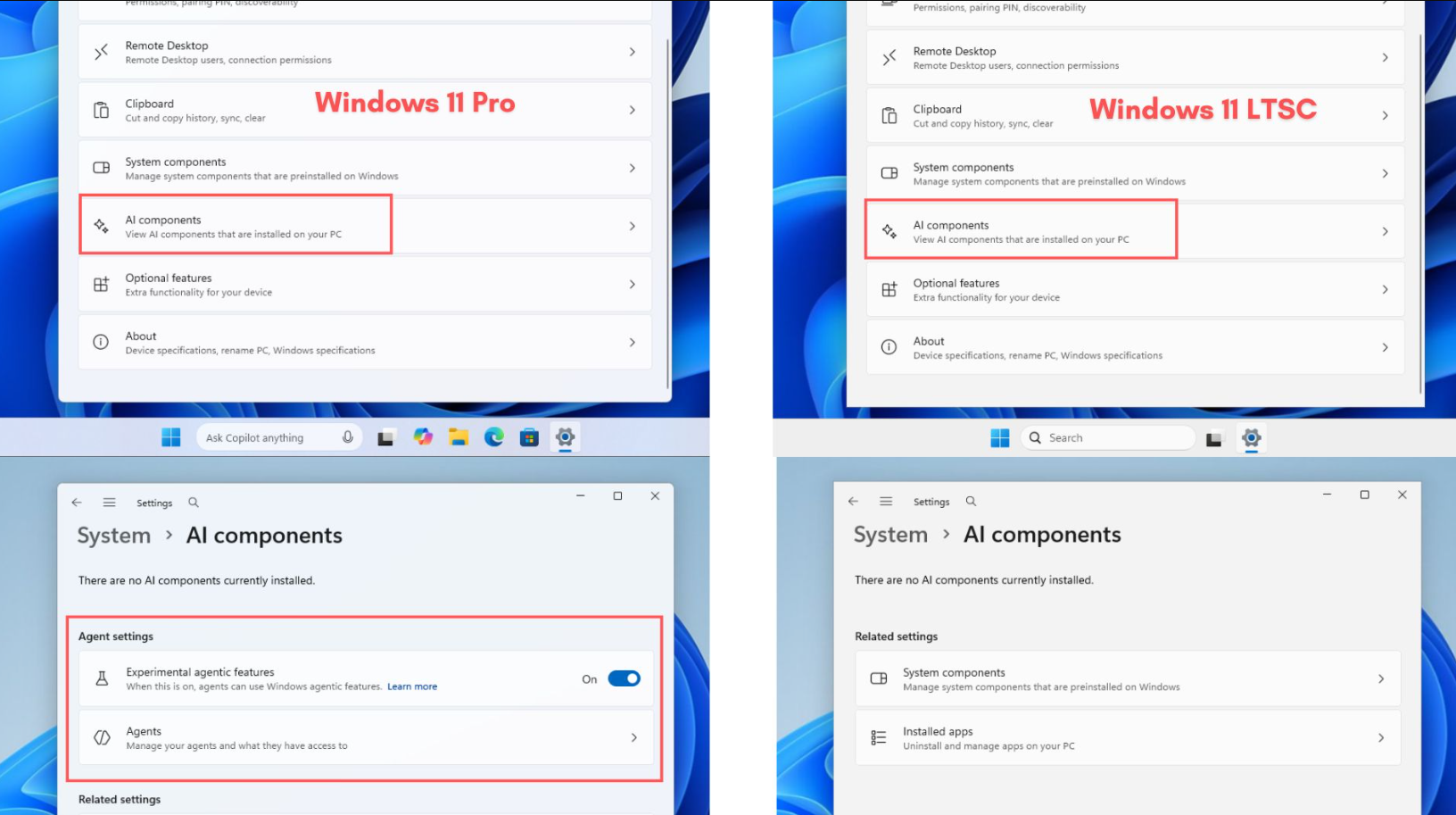The image size is (1456, 815).
Task: Open Start menu on the LTSC taskbar
Action: click(1000, 438)
